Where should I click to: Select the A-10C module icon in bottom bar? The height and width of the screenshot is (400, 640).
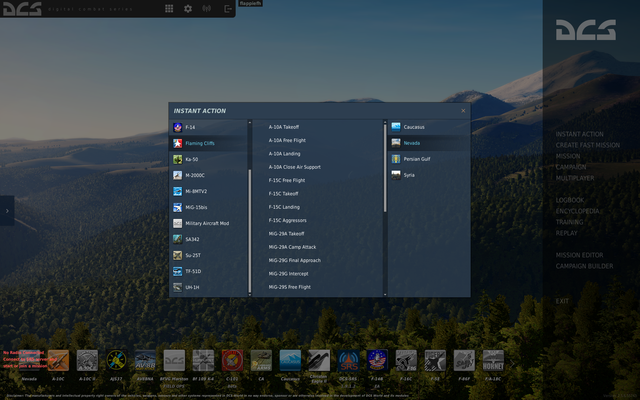(58, 360)
